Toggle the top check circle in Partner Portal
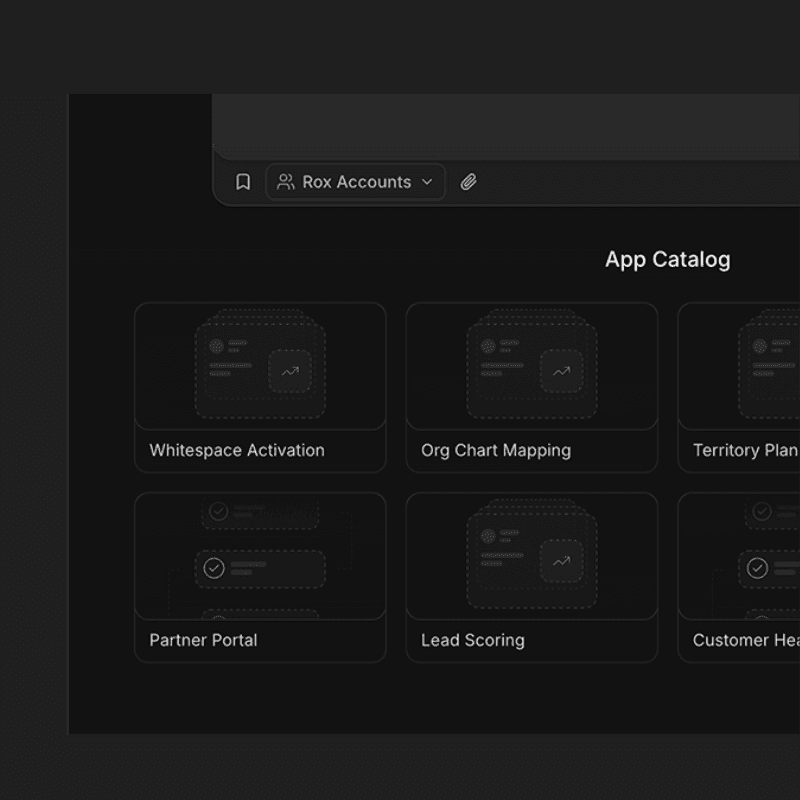The width and height of the screenshot is (800, 800). point(218,511)
